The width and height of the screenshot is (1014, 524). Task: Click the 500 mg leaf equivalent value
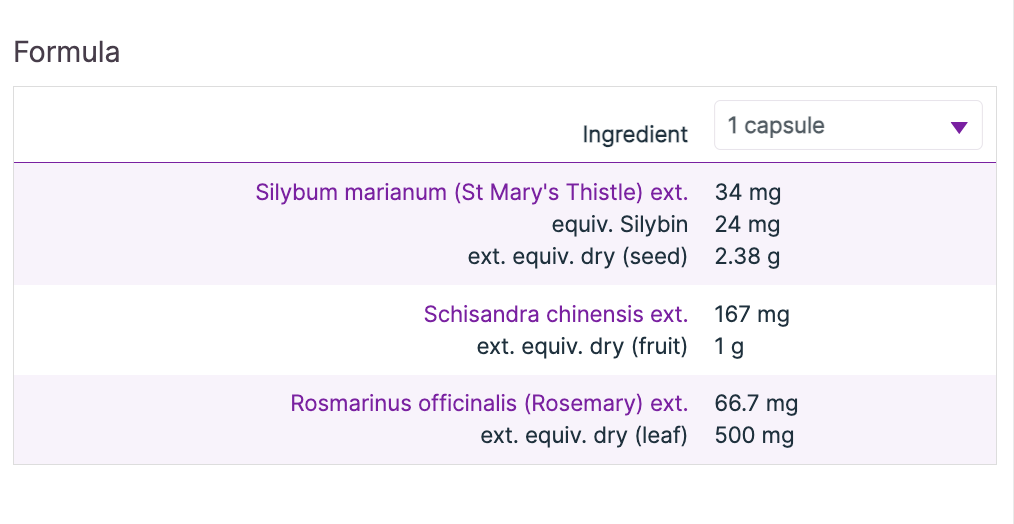click(x=753, y=436)
